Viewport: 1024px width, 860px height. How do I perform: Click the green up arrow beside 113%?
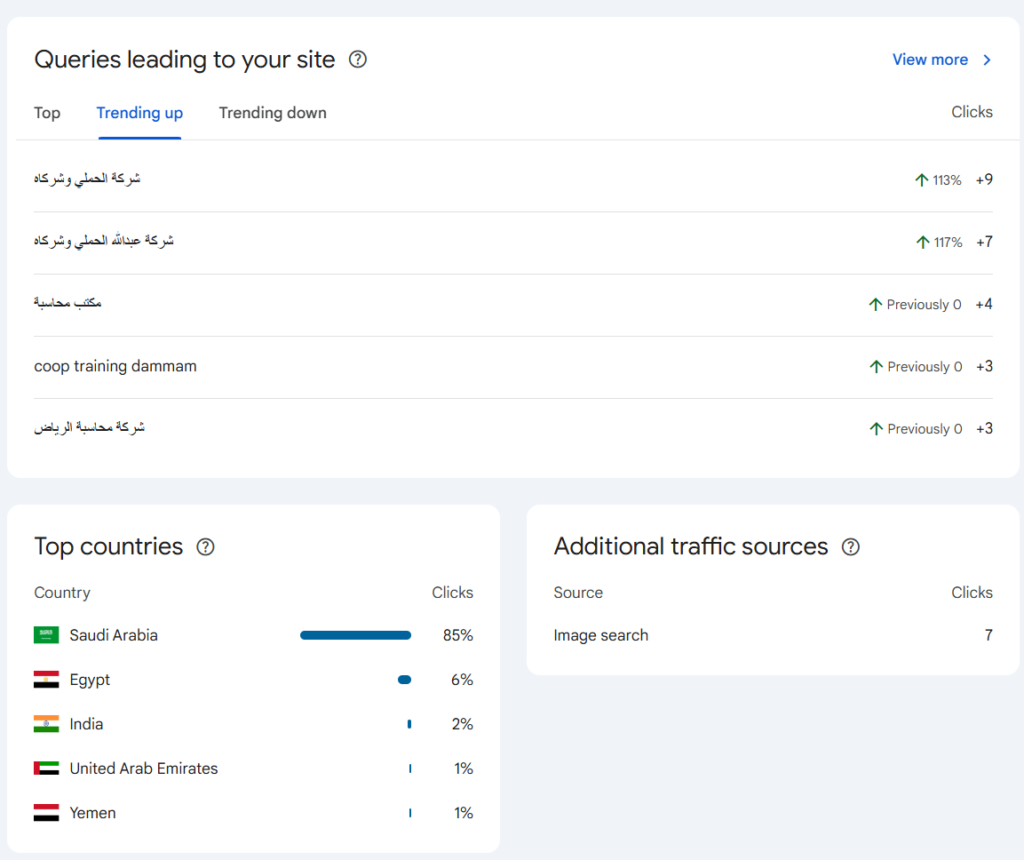point(921,180)
